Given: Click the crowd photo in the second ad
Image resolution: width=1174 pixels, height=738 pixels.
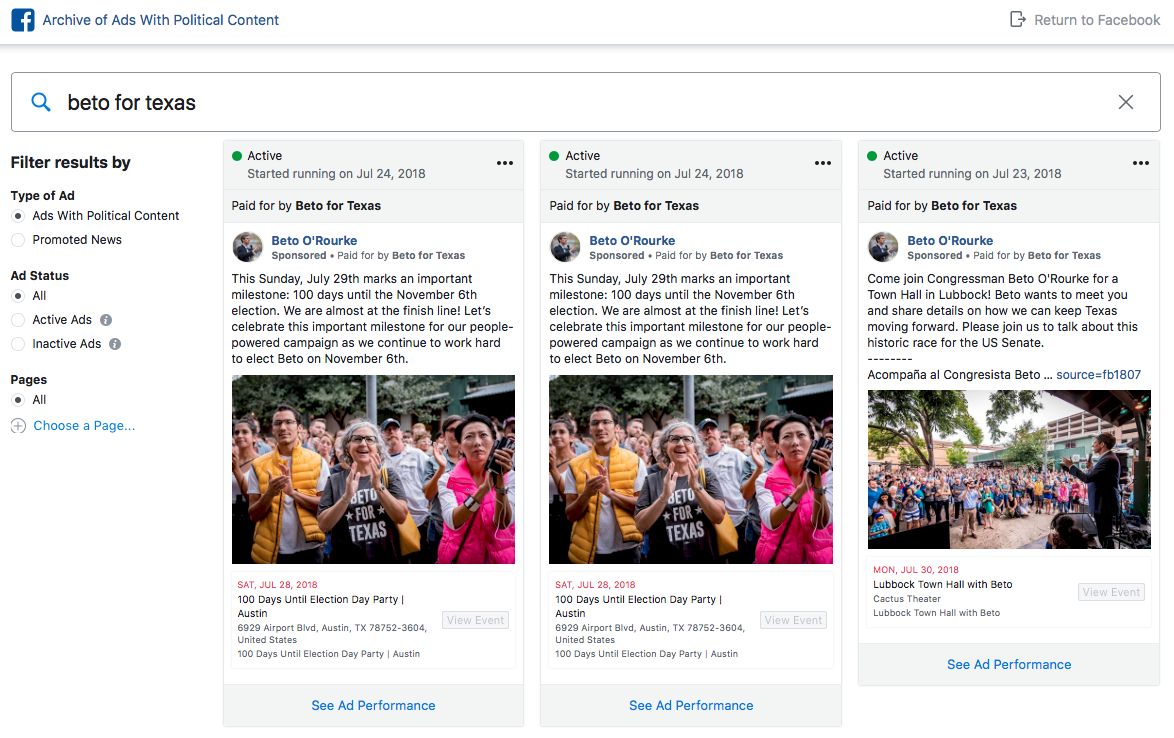Looking at the screenshot, I should click(691, 469).
